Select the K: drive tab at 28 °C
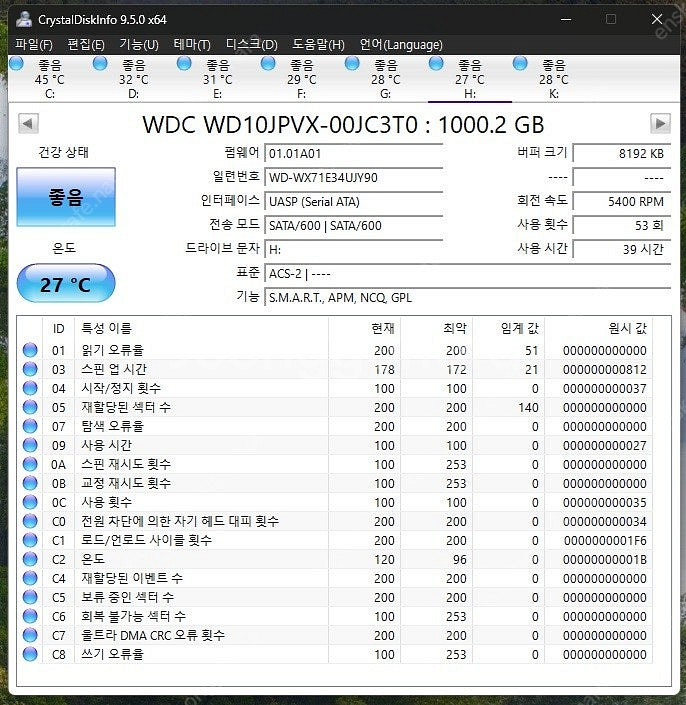This screenshot has height=705, width=686. (x=554, y=79)
